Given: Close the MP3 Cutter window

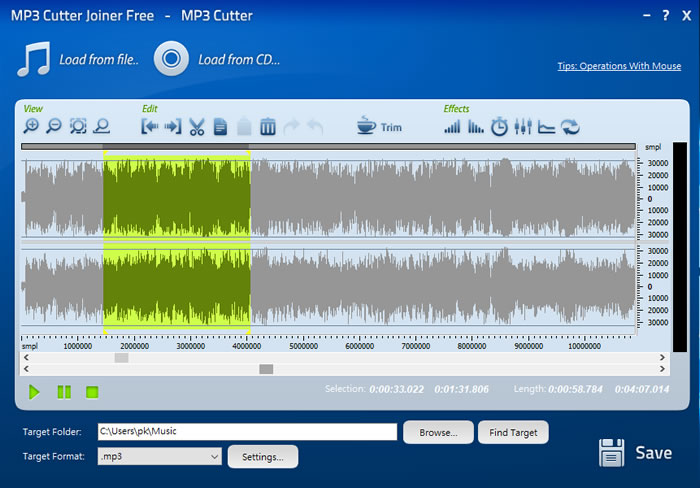Looking at the screenshot, I should point(687,16).
